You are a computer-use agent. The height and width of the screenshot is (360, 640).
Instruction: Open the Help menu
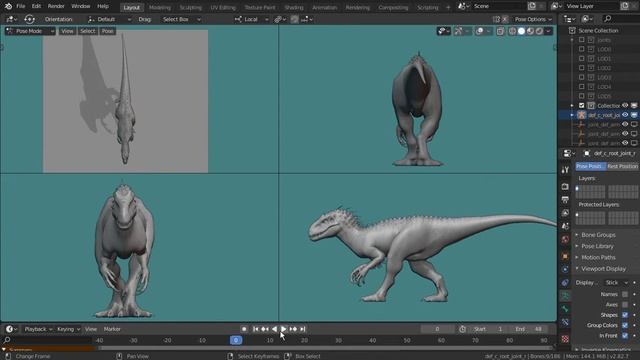click(x=103, y=6)
